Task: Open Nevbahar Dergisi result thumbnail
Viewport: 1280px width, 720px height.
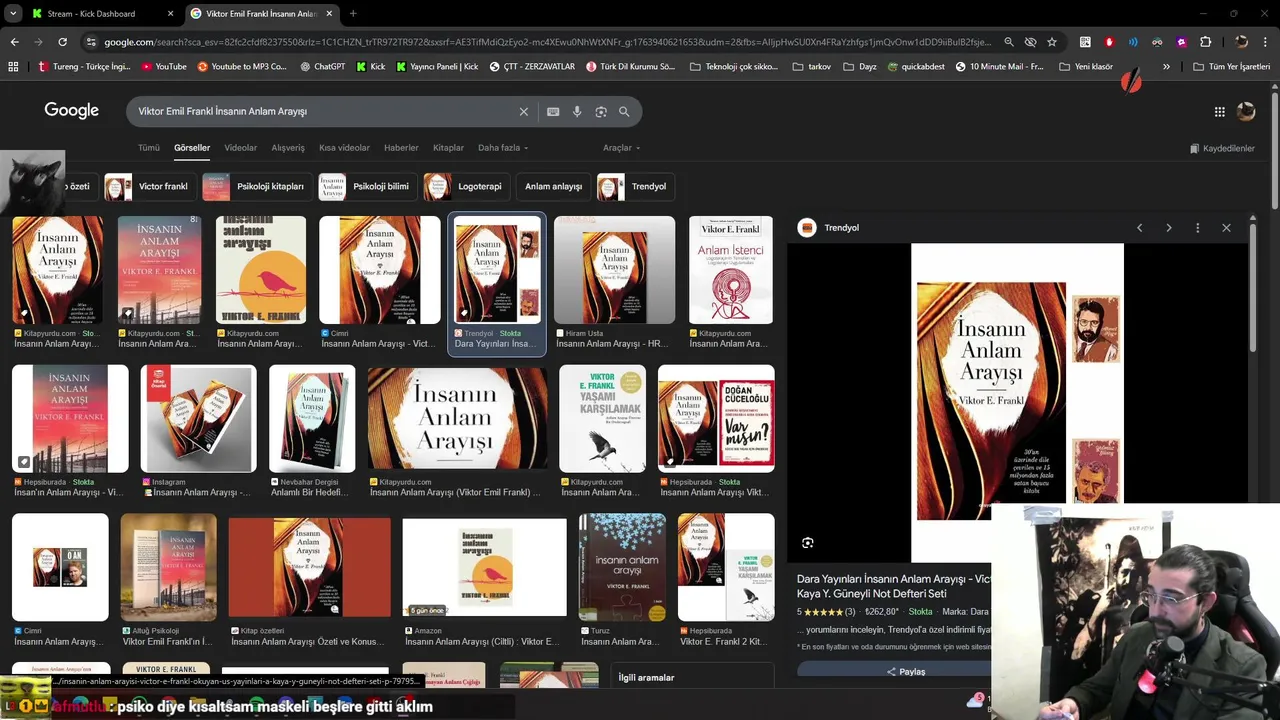Action: pos(312,419)
